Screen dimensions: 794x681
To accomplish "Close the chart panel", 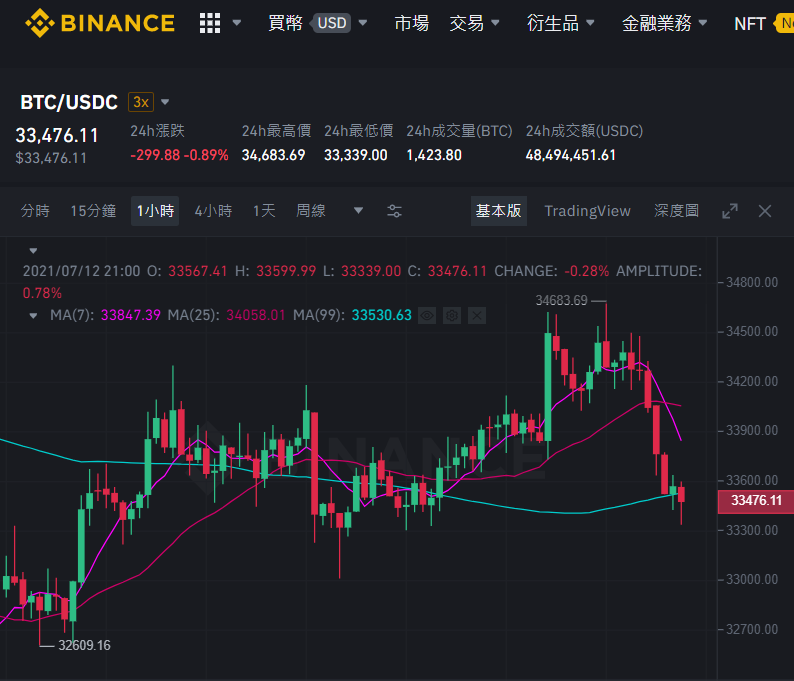I will (765, 211).
